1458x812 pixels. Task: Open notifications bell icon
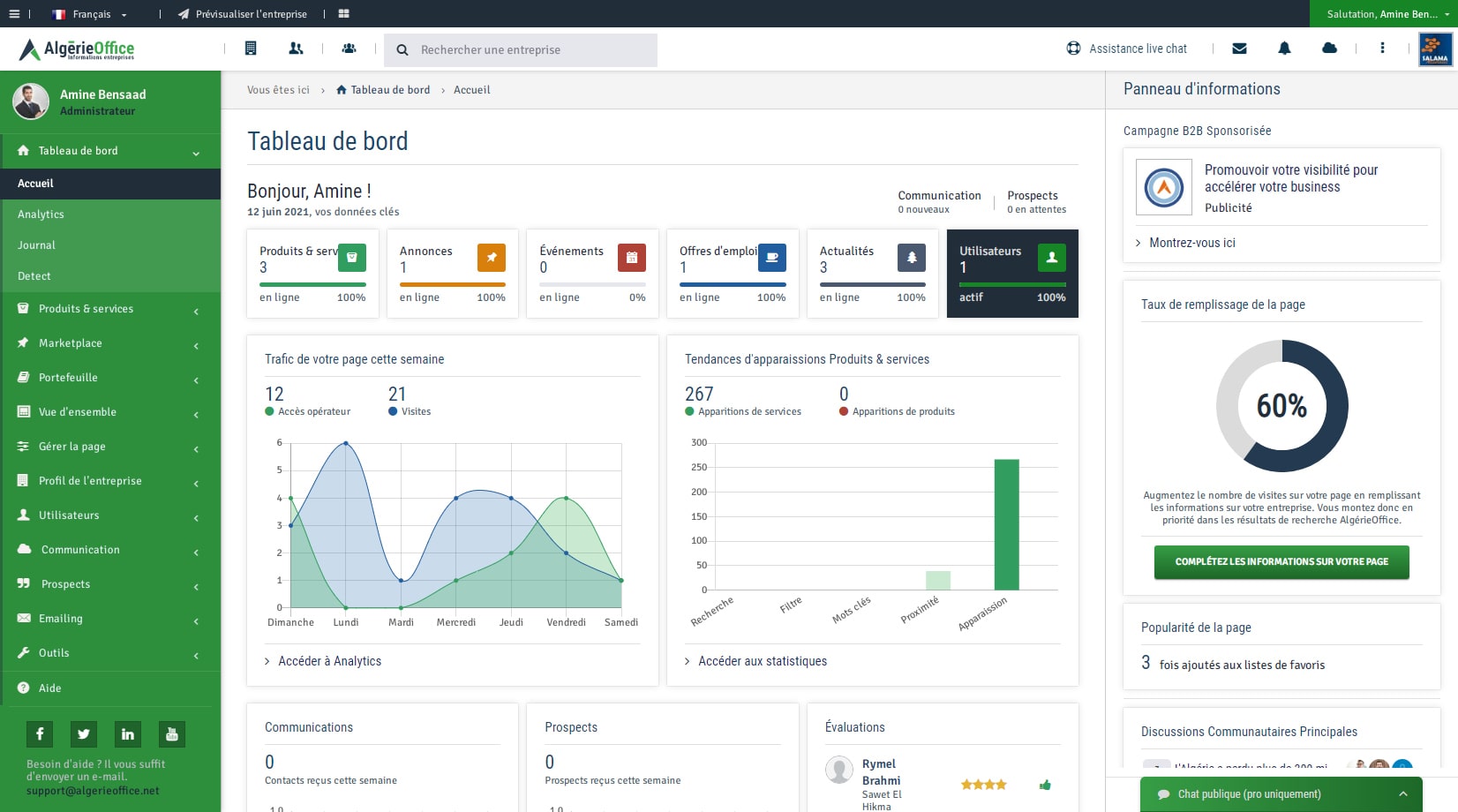tap(1284, 49)
